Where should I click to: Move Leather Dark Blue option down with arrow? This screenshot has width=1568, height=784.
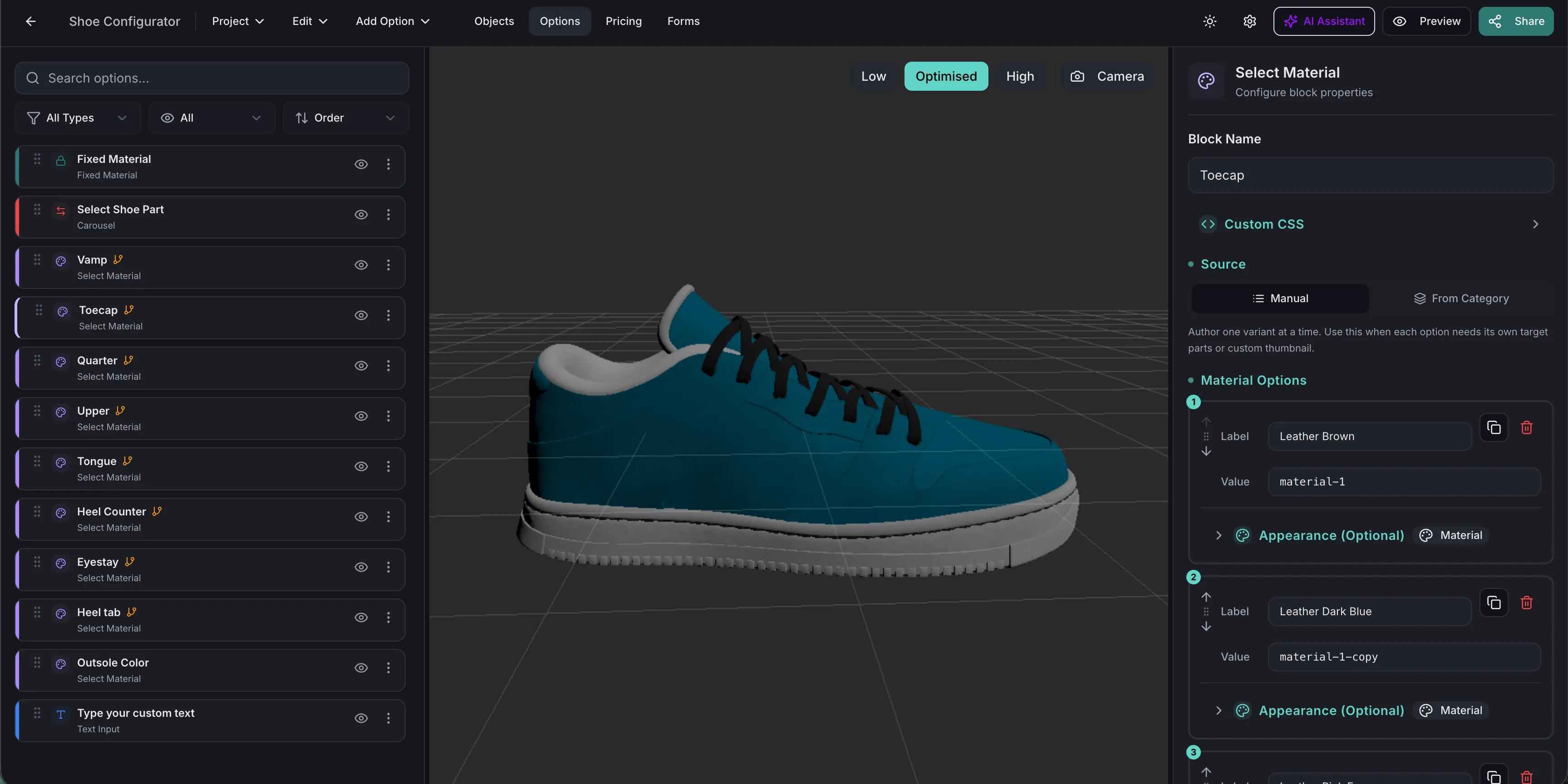1206,627
